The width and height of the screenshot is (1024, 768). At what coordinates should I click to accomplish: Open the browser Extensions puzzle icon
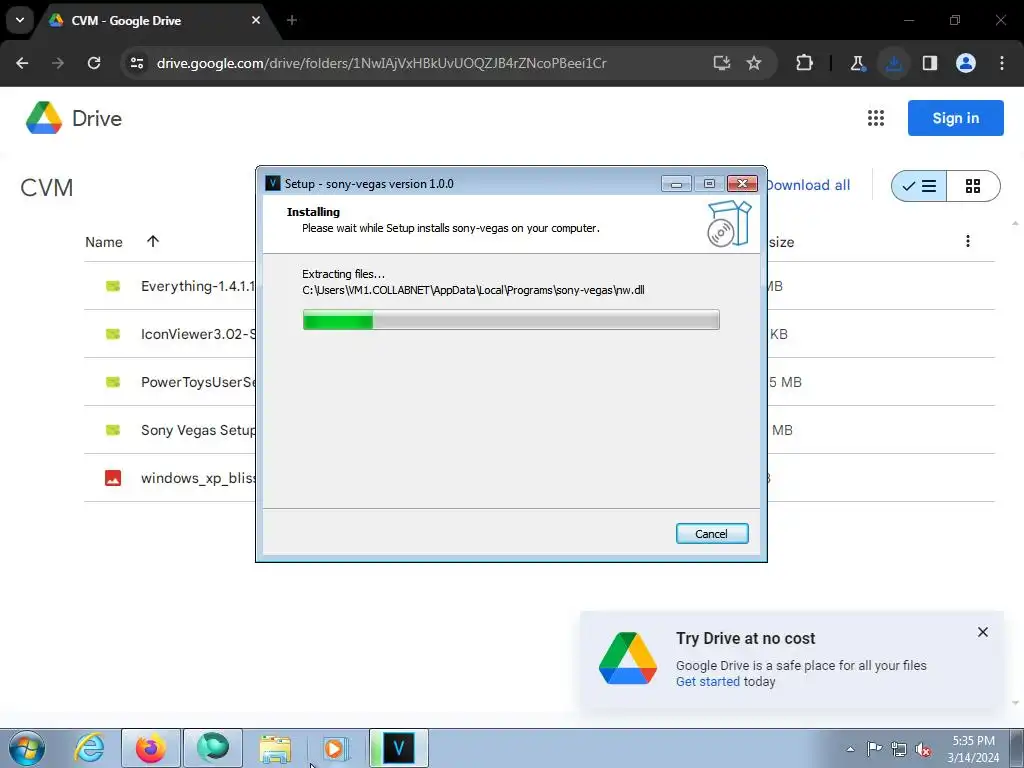pos(805,63)
